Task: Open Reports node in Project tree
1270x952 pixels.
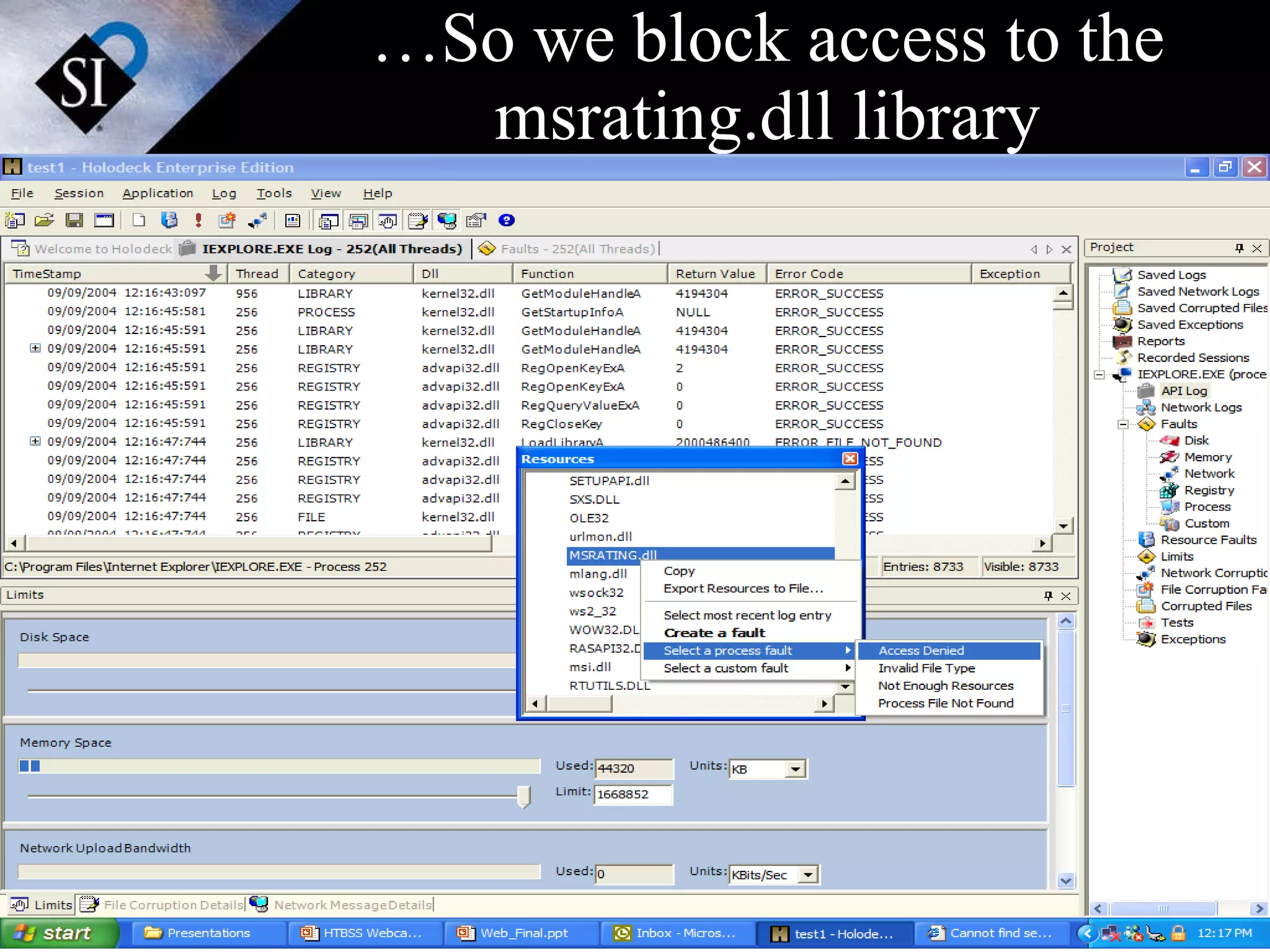Action: pyautogui.click(x=1161, y=342)
